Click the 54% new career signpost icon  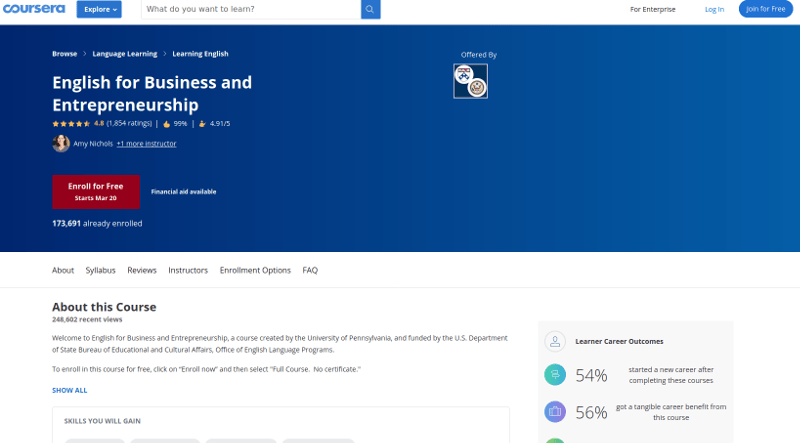coord(555,375)
